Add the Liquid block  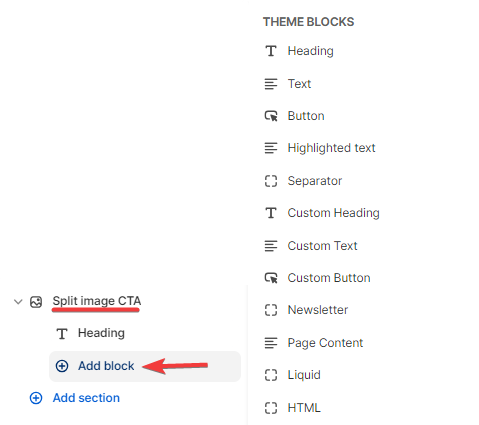(304, 375)
